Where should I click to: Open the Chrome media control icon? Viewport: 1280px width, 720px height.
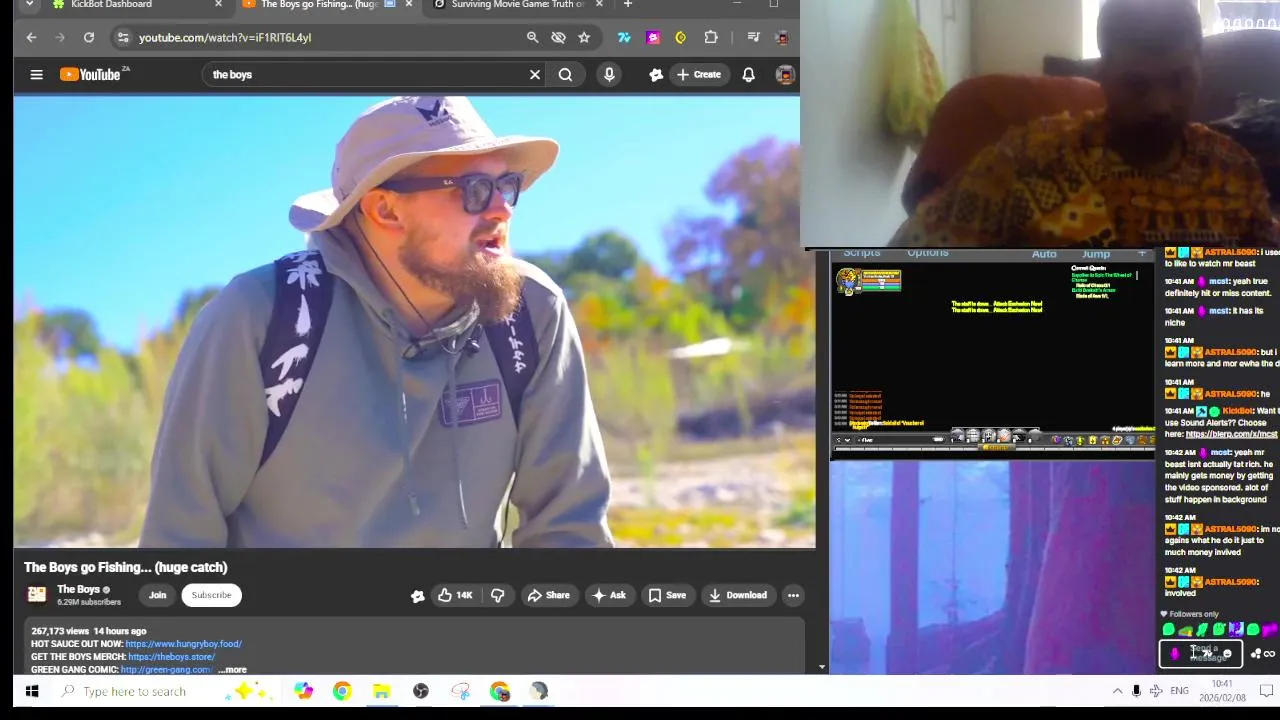(x=754, y=37)
